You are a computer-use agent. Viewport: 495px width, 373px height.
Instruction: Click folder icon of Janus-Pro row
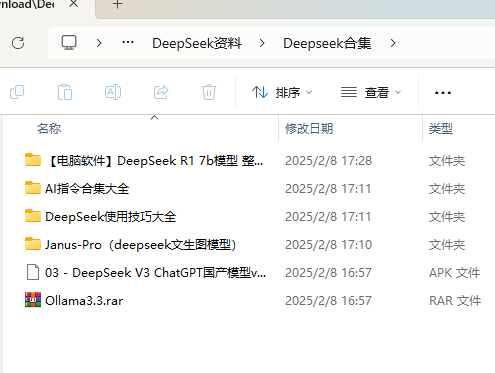33,244
